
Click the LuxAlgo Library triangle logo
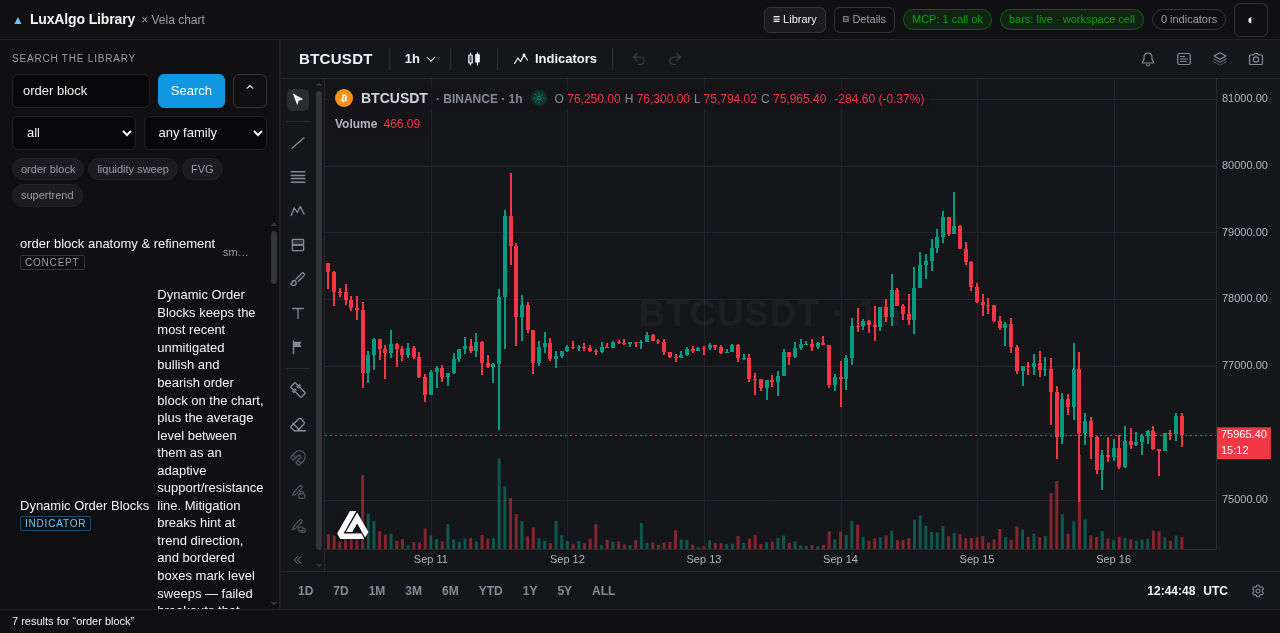click(x=18, y=20)
